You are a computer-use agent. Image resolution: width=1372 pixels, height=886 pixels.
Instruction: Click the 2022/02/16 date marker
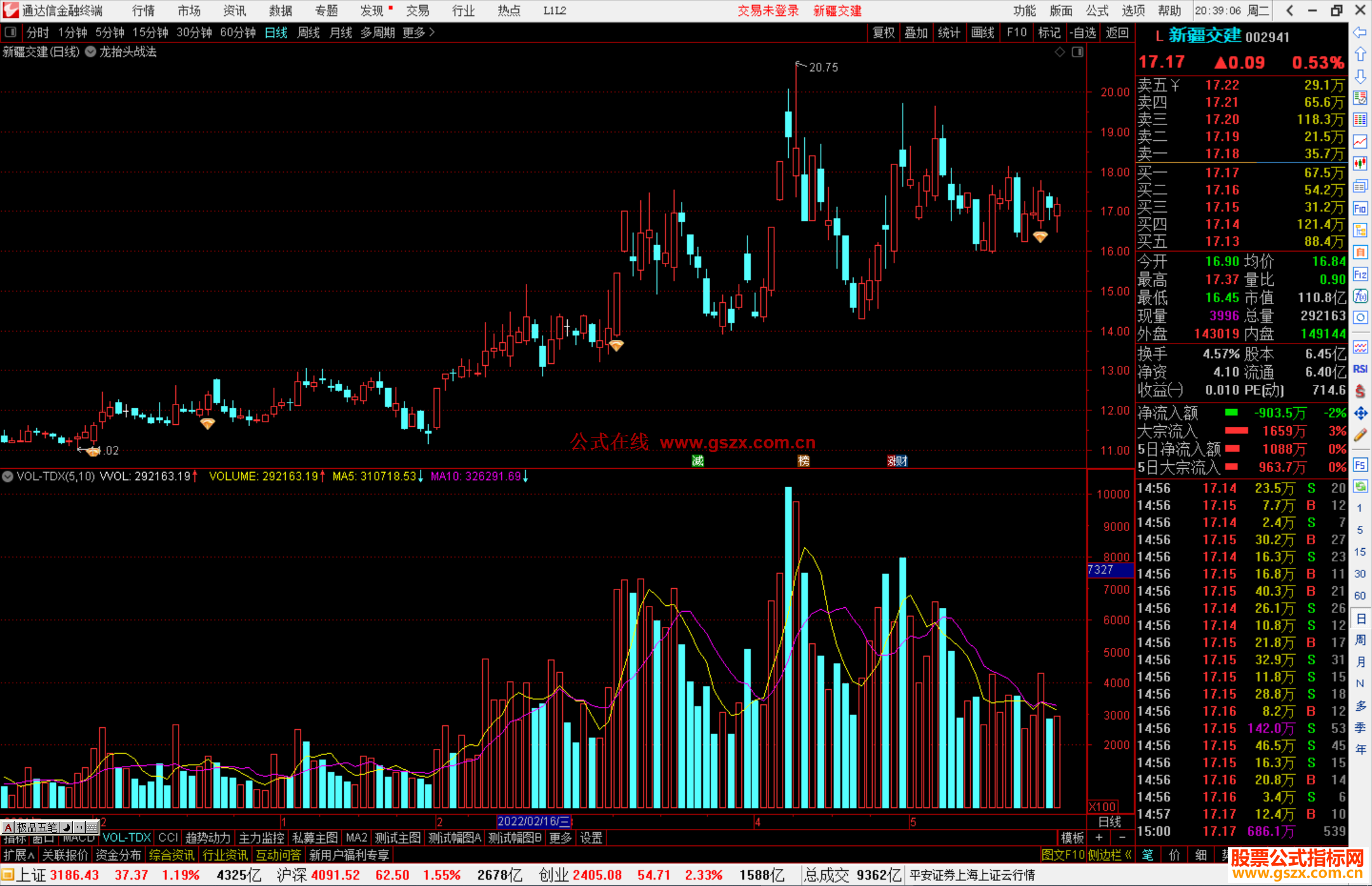click(534, 821)
